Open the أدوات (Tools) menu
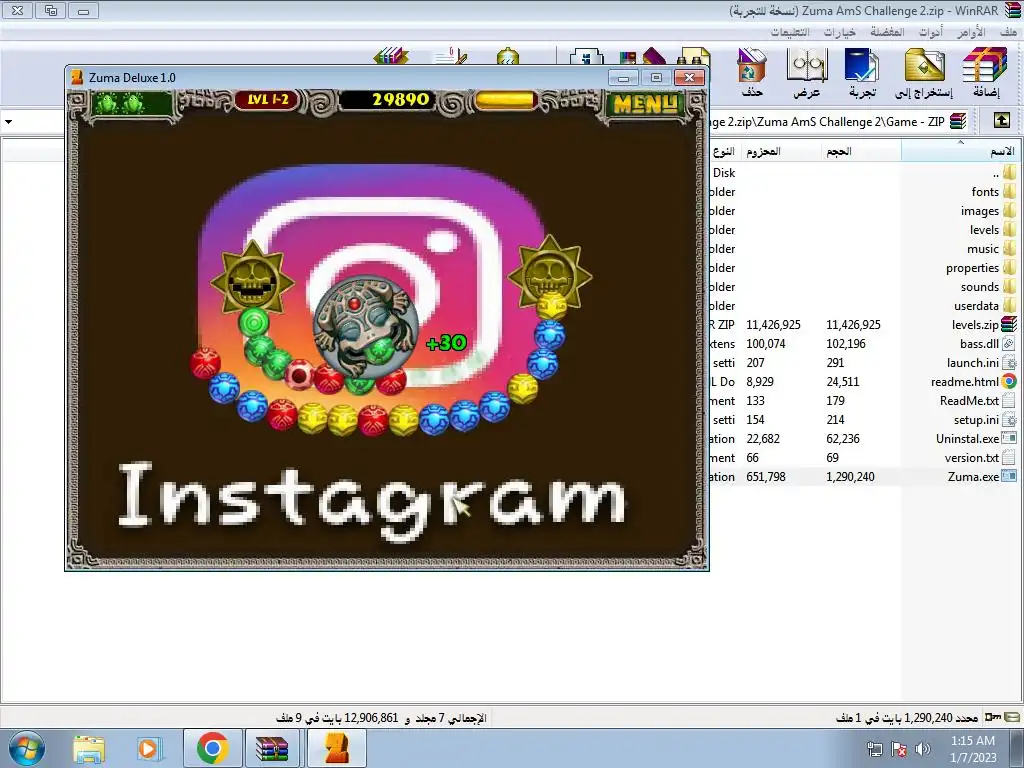Image resolution: width=1024 pixels, height=768 pixels. point(931,31)
